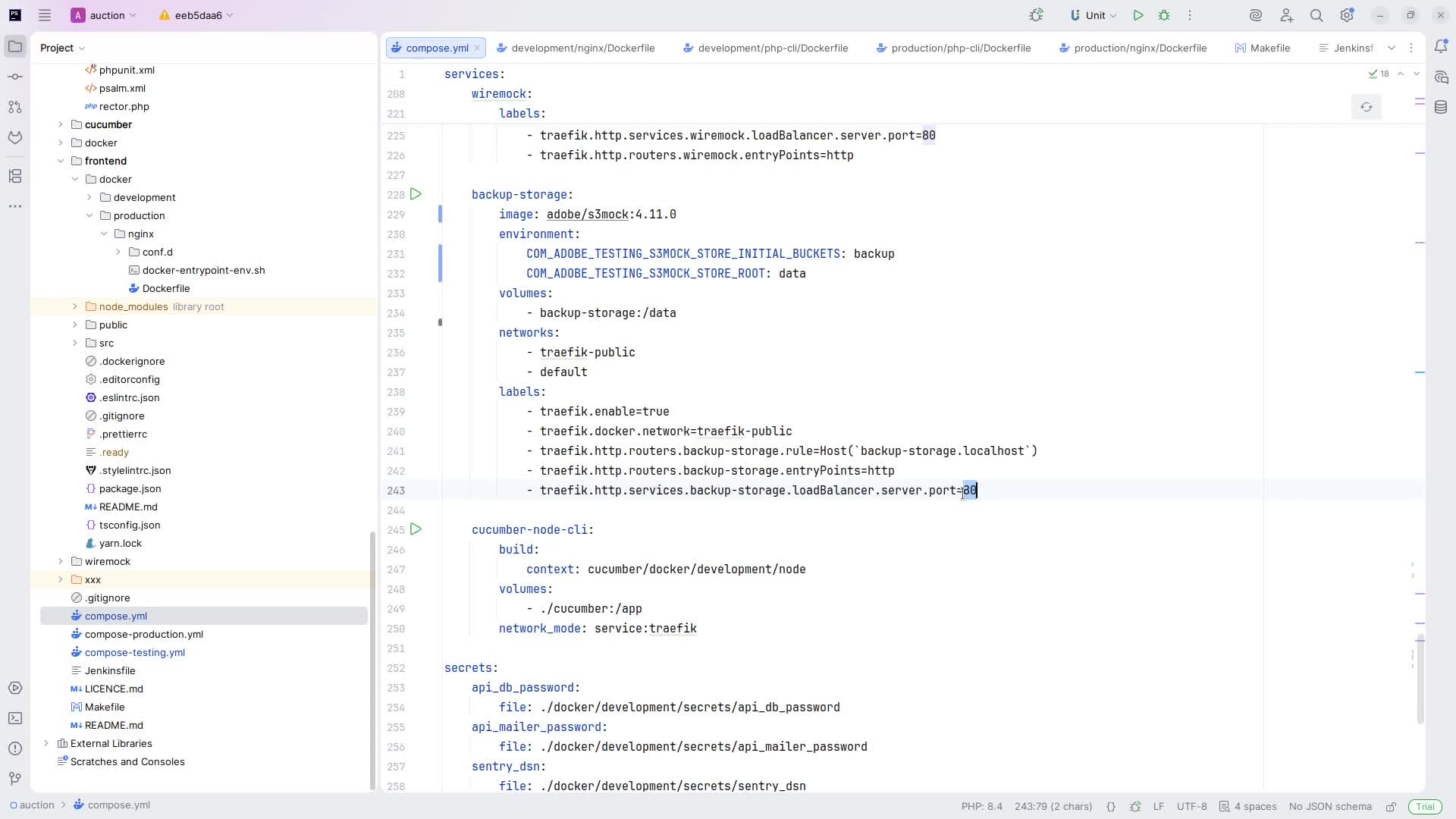Screen dimensions: 1456x819
Task: Click the Debug bug toolbar icon
Action: coord(1164,15)
